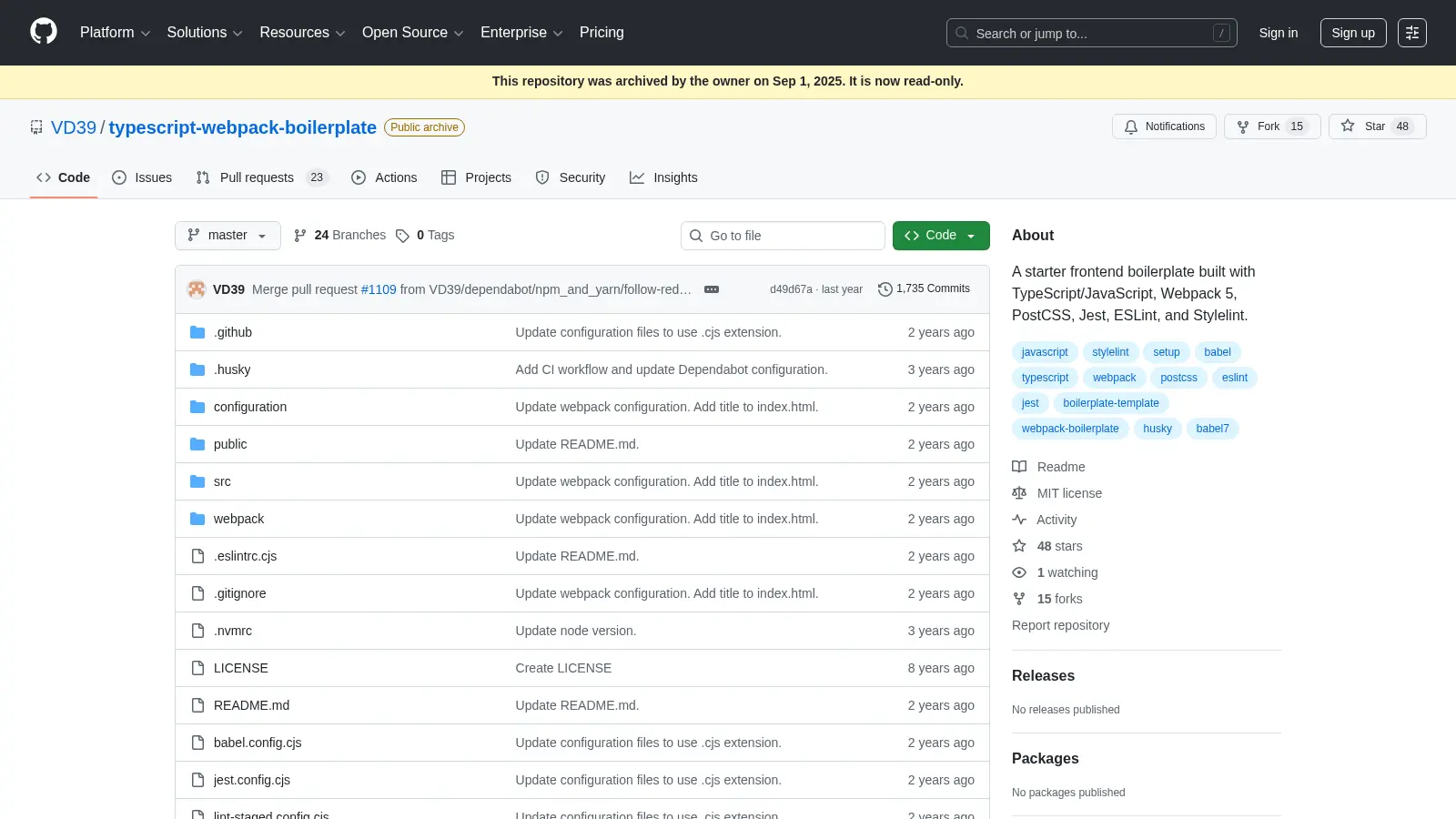The image size is (1456, 819).
Task: Open the green Code dropdown button
Action: [x=941, y=236]
